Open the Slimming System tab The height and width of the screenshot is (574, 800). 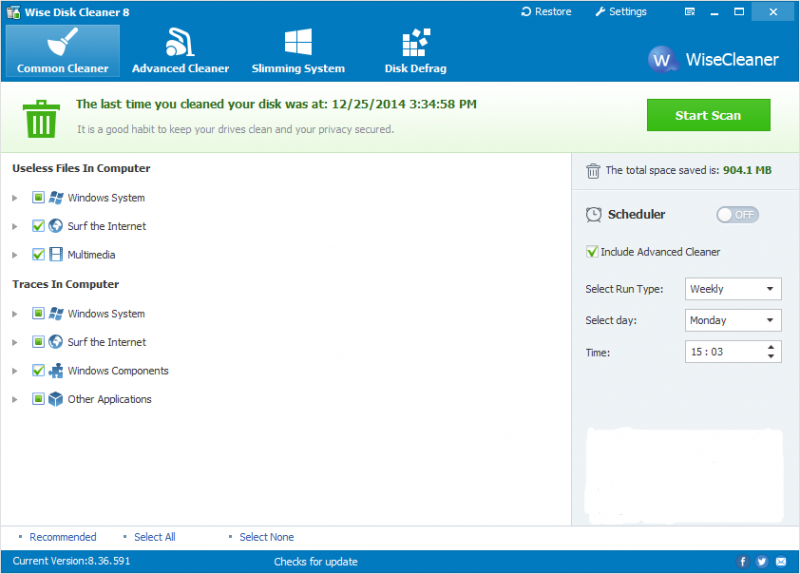point(298,51)
